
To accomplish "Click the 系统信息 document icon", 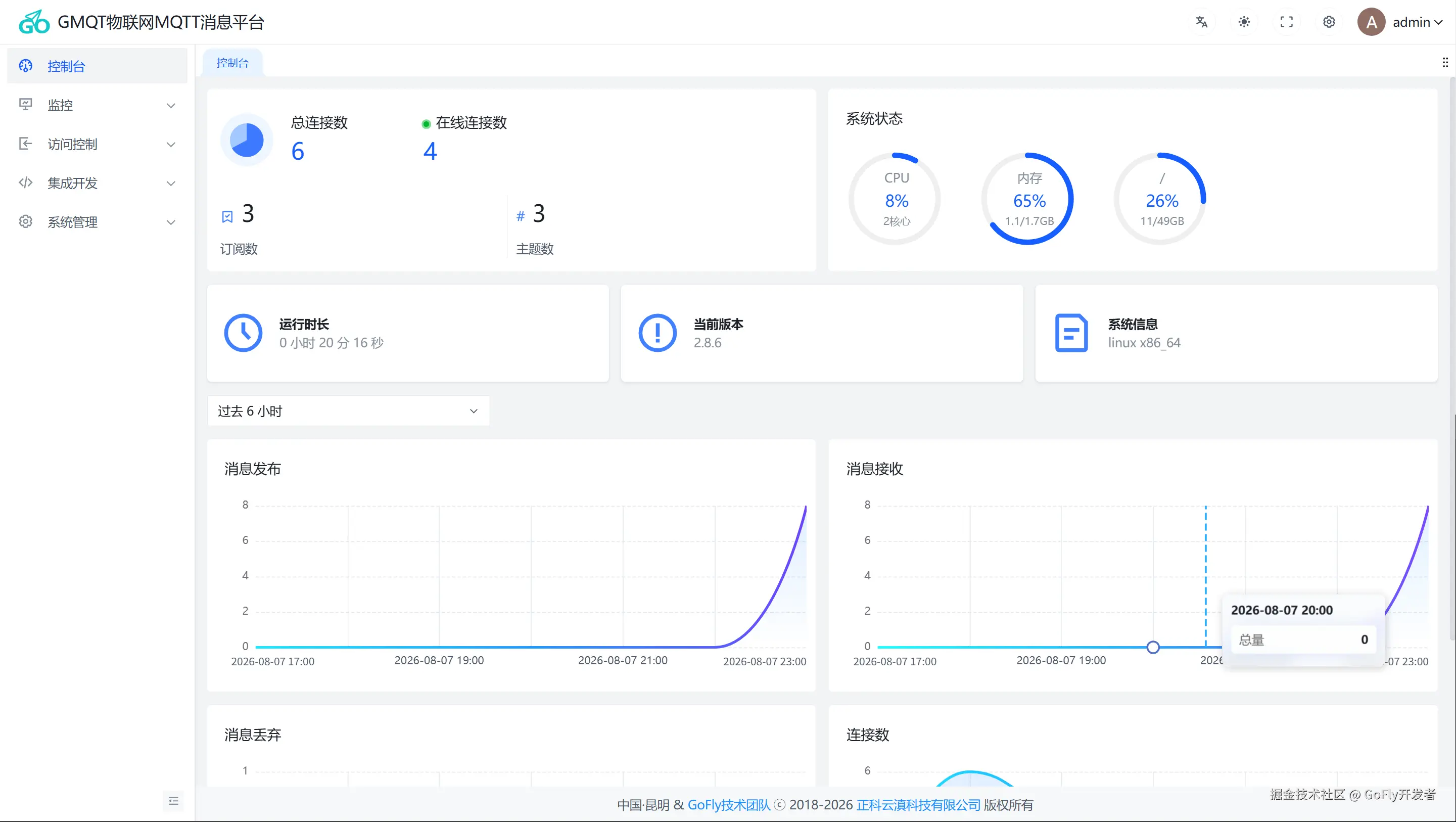I will point(1071,333).
